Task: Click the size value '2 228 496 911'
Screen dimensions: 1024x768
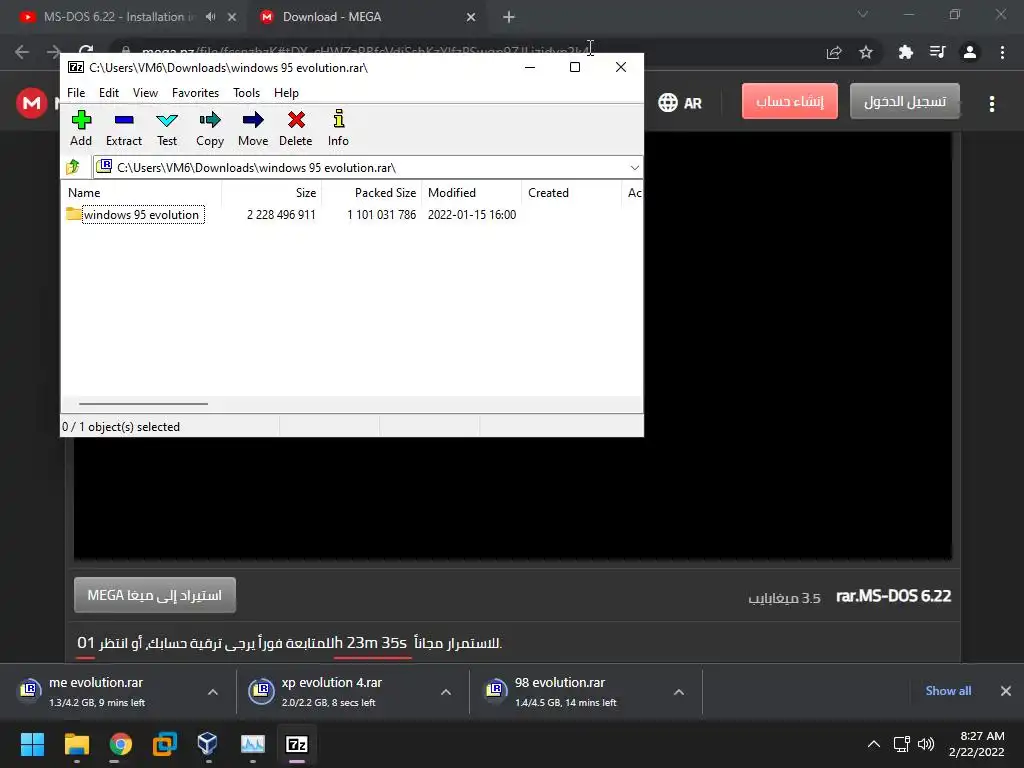Action: pyautogui.click(x=281, y=215)
